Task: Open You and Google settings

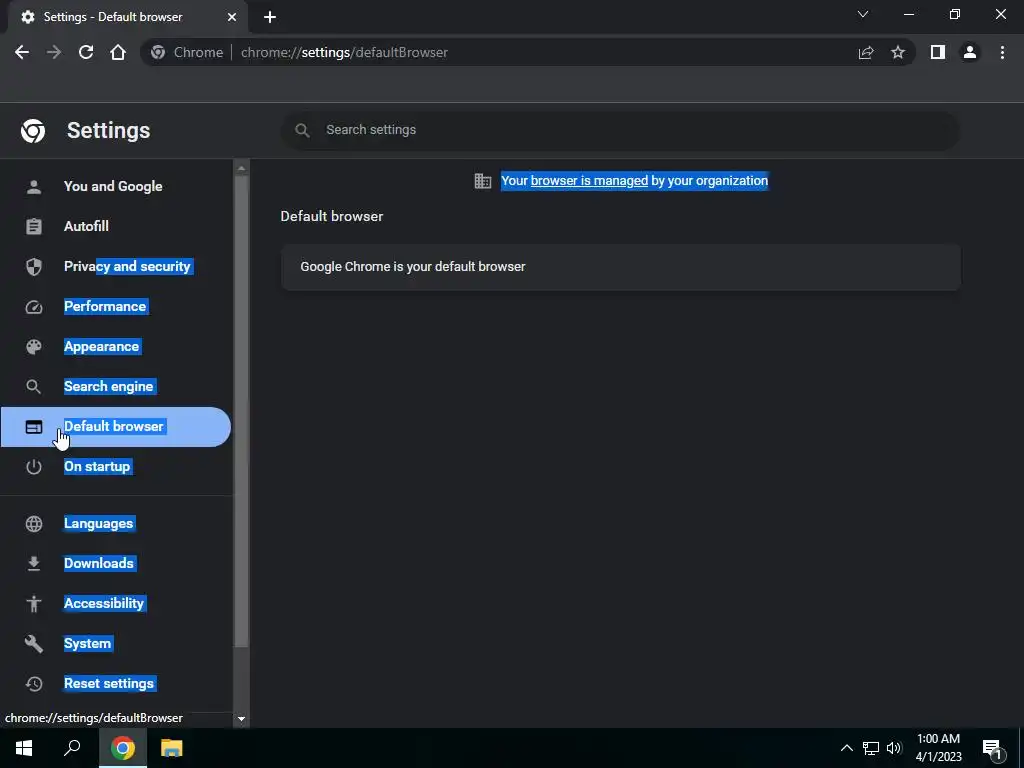Action: pos(113,186)
